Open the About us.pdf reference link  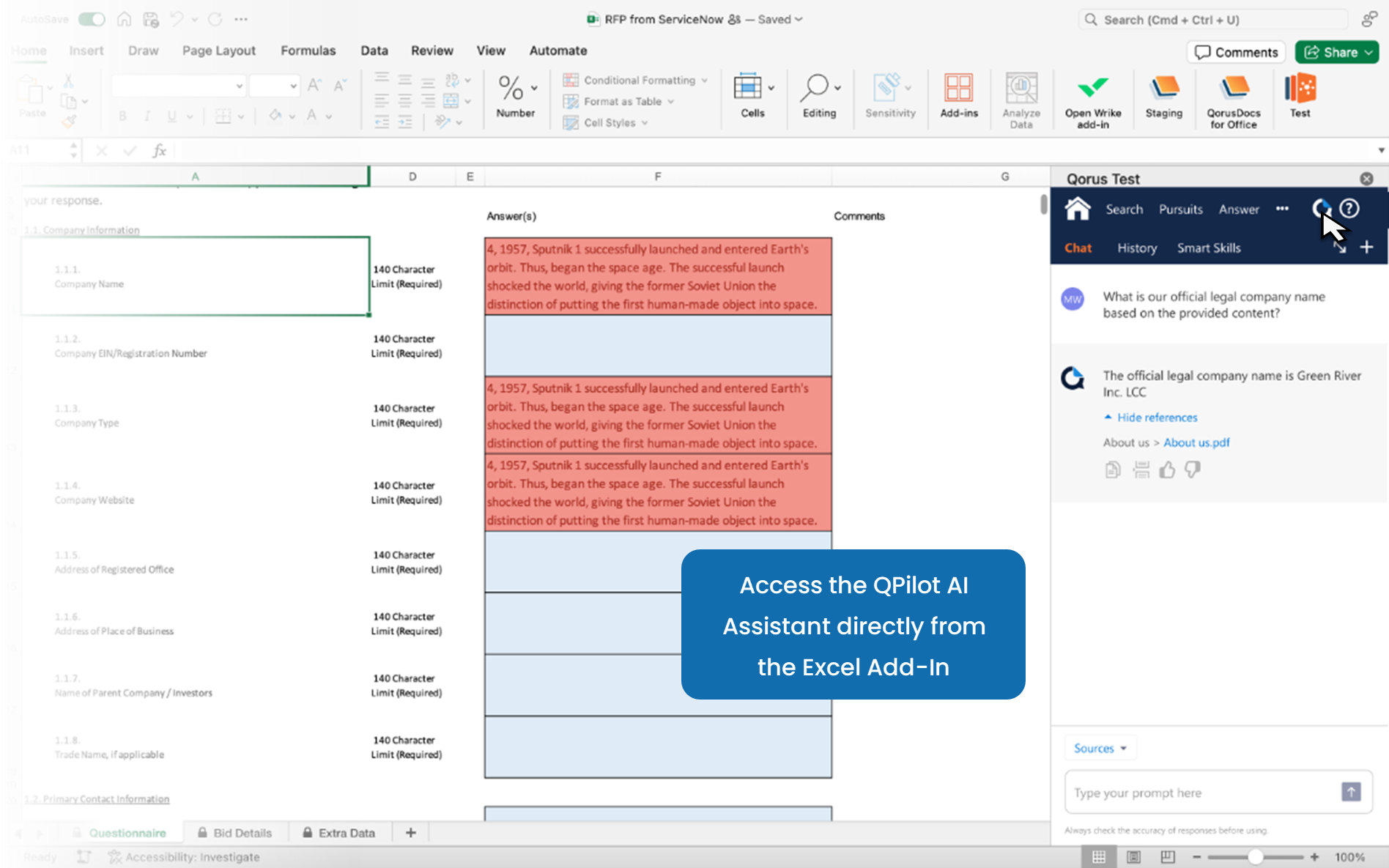(1196, 442)
